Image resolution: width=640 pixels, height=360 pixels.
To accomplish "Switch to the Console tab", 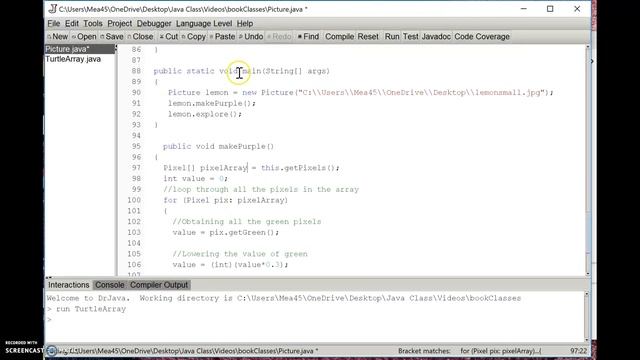I will pos(109,285).
